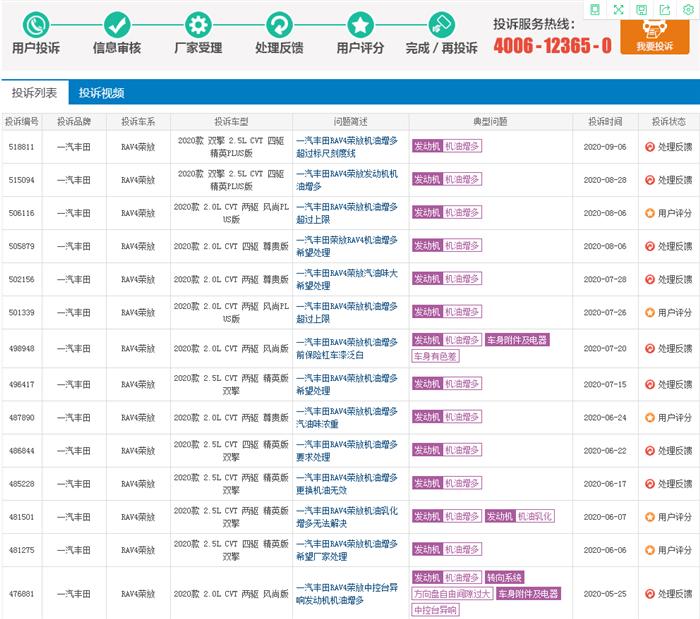The height and width of the screenshot is (619, 700).
Task: Open complaint 机油增多更换机油无效
Action: [347, 484]
